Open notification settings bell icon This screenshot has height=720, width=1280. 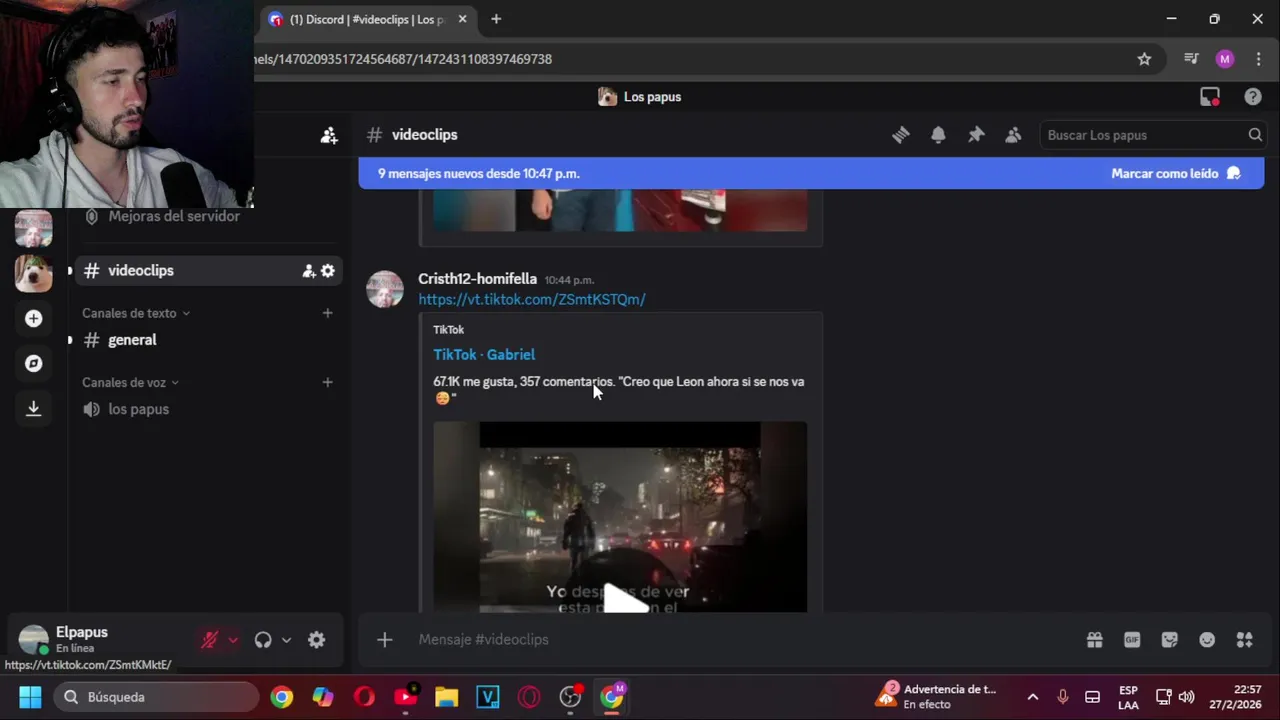tap(938, 135)
